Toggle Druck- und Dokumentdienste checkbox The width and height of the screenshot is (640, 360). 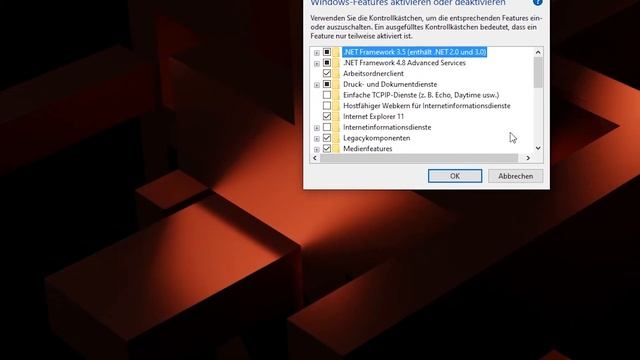(x=327, y=84)
